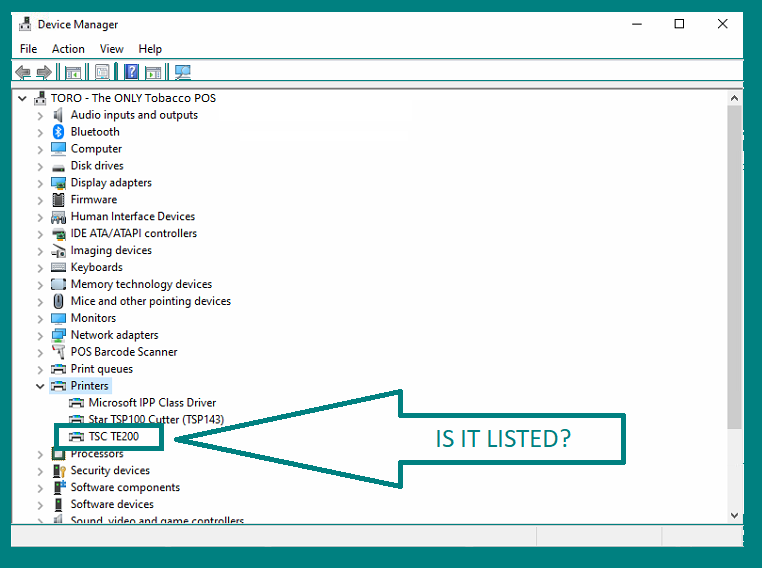The width and height of the screenshot is (762, 568).
Task: Select the Imaging devices label
Action: pos(111,250)
